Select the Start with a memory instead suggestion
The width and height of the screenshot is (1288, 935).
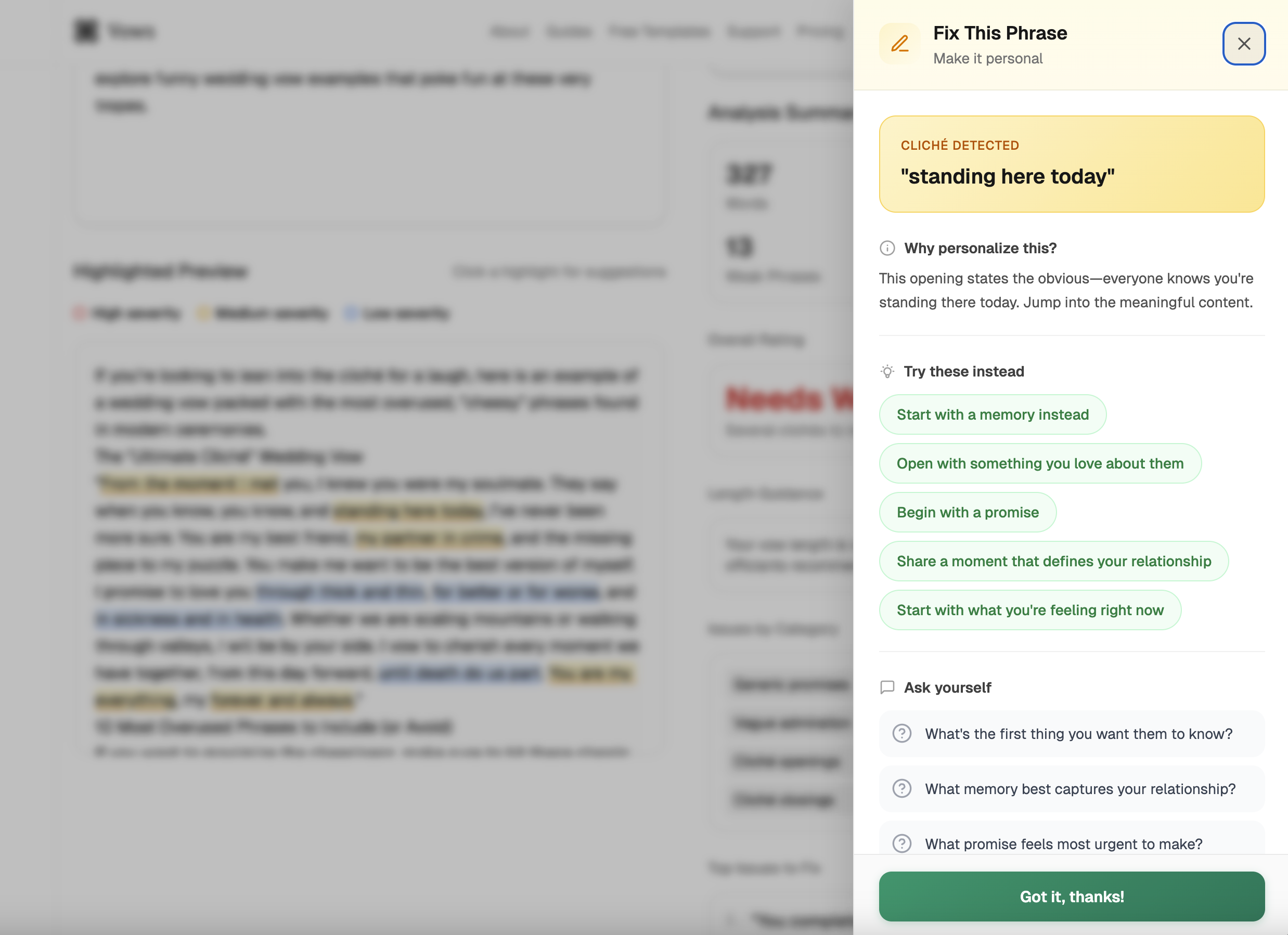992,414
